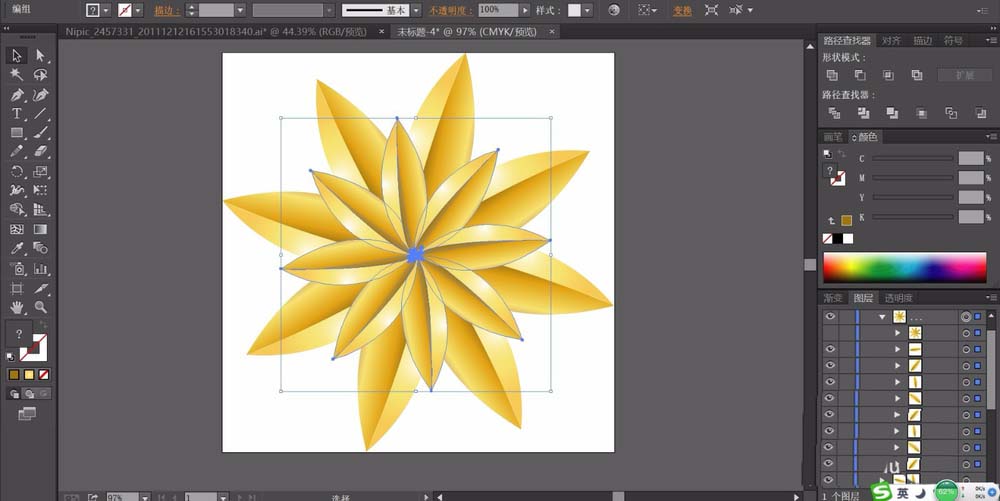Viewport: 1000px width, 501px height.
Task: Expand the horizontal petal sublayer
Action: pyautogui.click(x=897, y=349)
